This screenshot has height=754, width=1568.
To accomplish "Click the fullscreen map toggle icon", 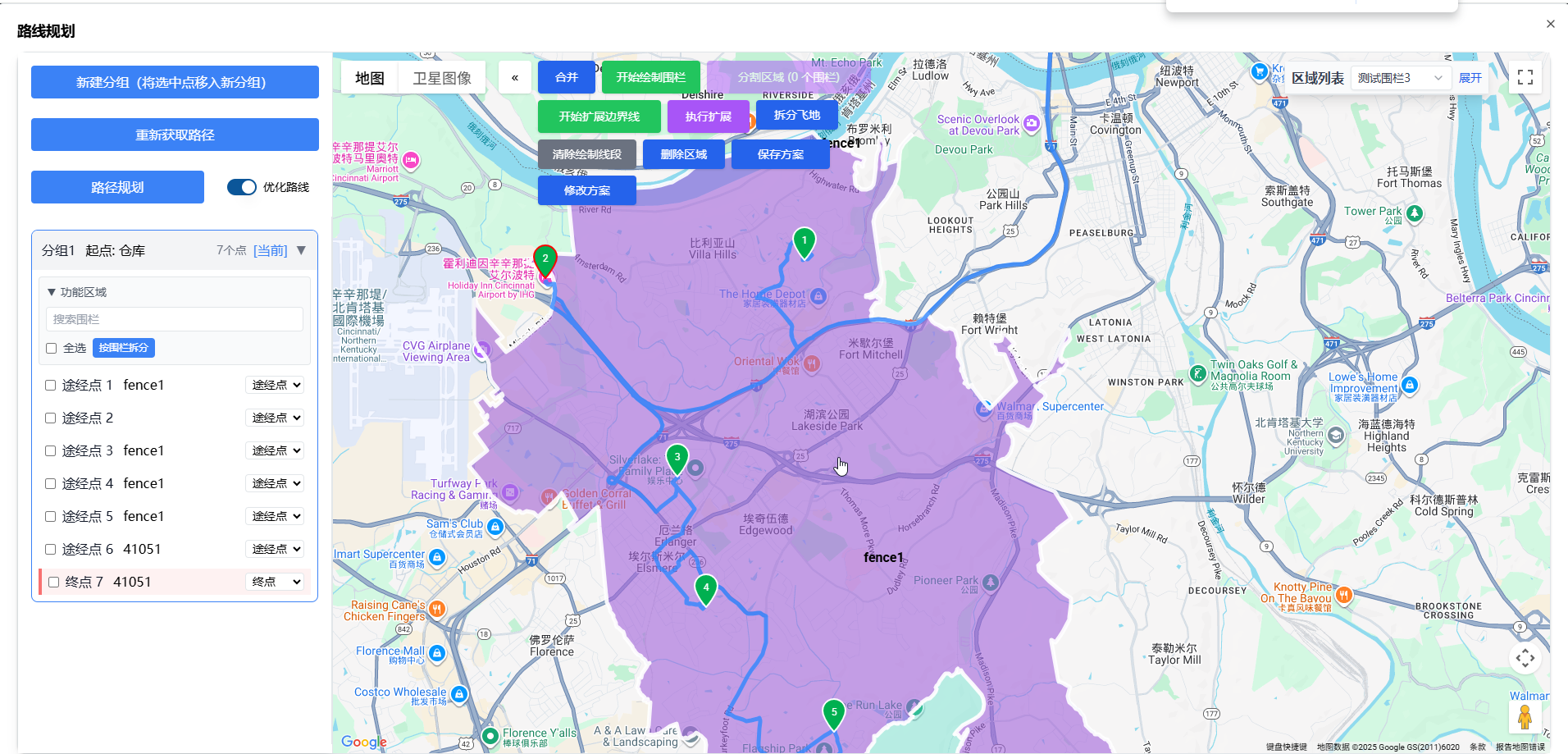I will 1525,77.
